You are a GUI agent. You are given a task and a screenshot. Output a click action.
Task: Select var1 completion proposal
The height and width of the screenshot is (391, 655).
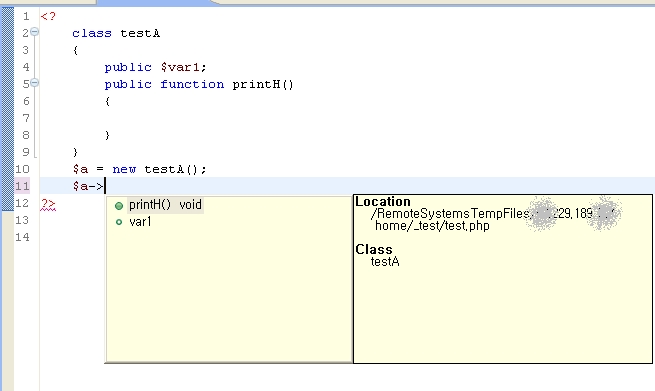[x=140, y=222]
